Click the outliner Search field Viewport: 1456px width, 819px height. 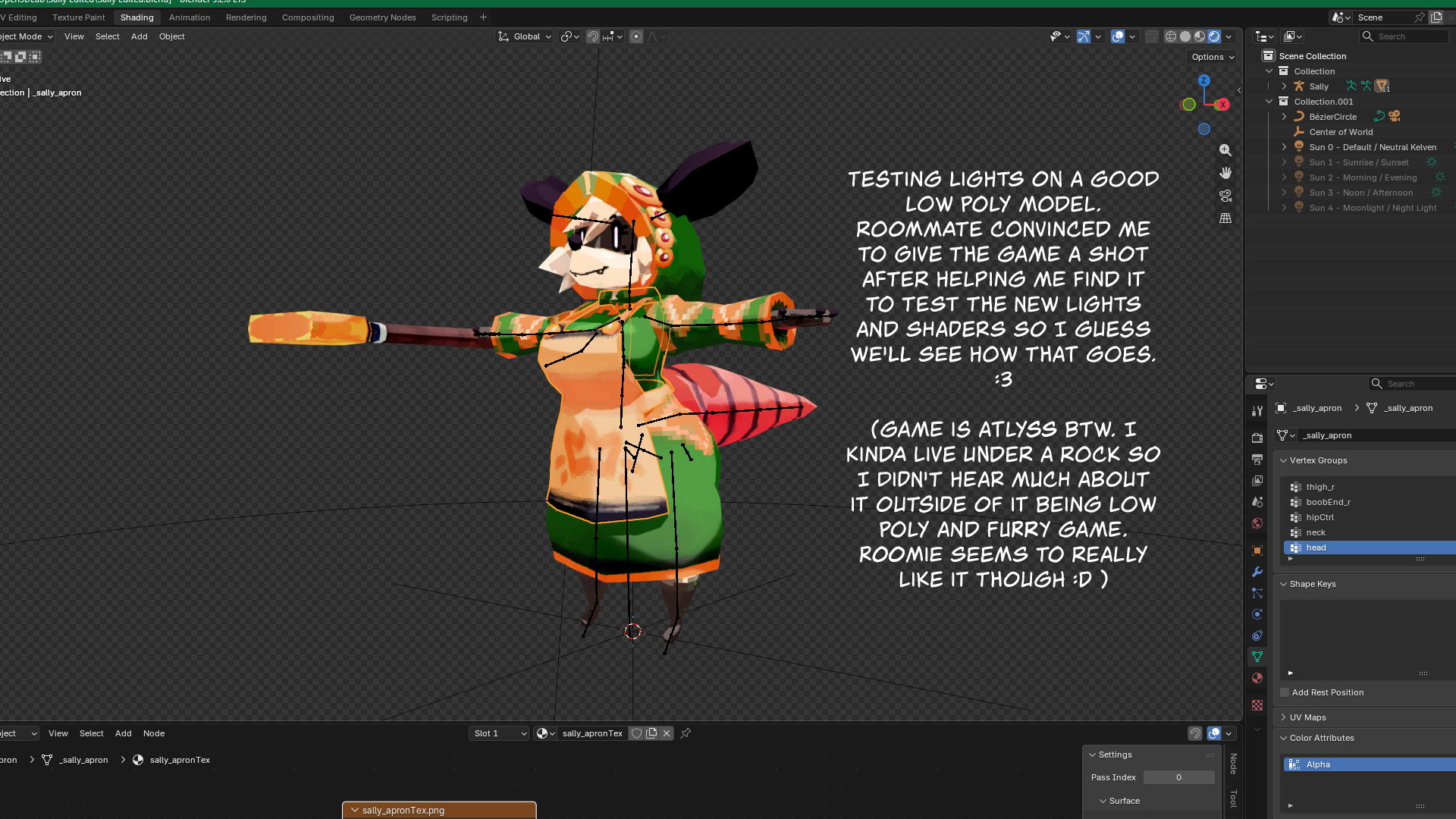click(1404, 36)
